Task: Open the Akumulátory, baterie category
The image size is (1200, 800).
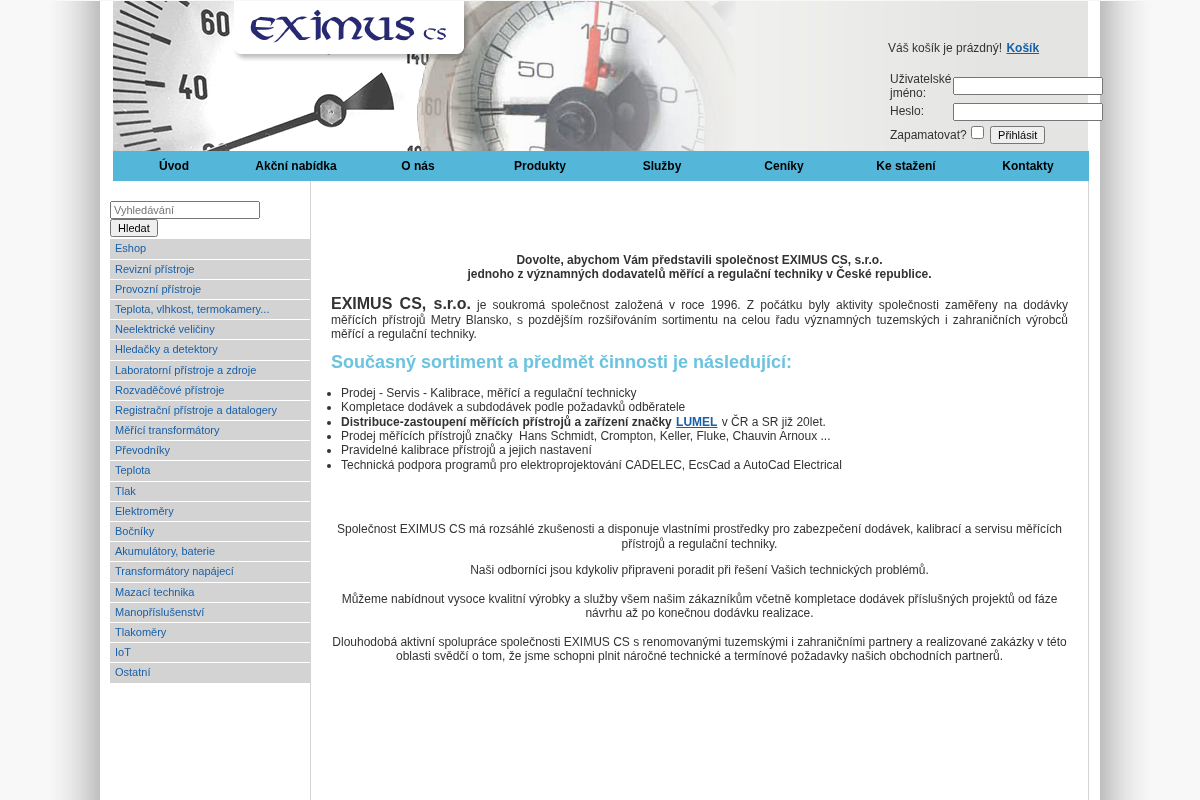Action: coord(210,551)
